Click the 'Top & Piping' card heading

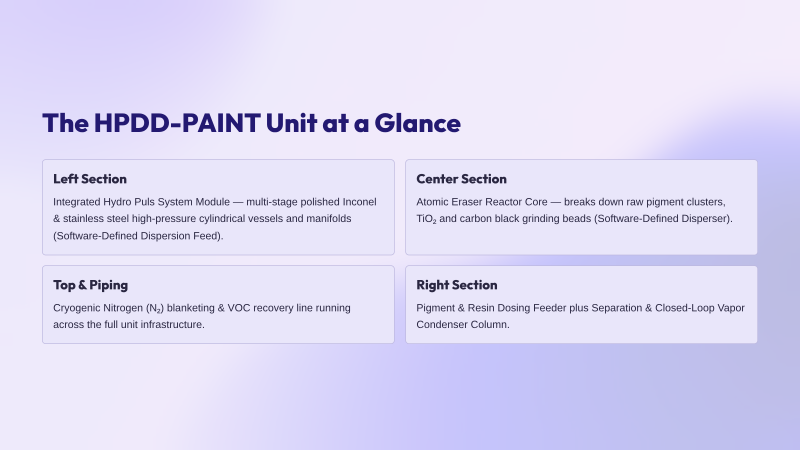pos(90,285)
